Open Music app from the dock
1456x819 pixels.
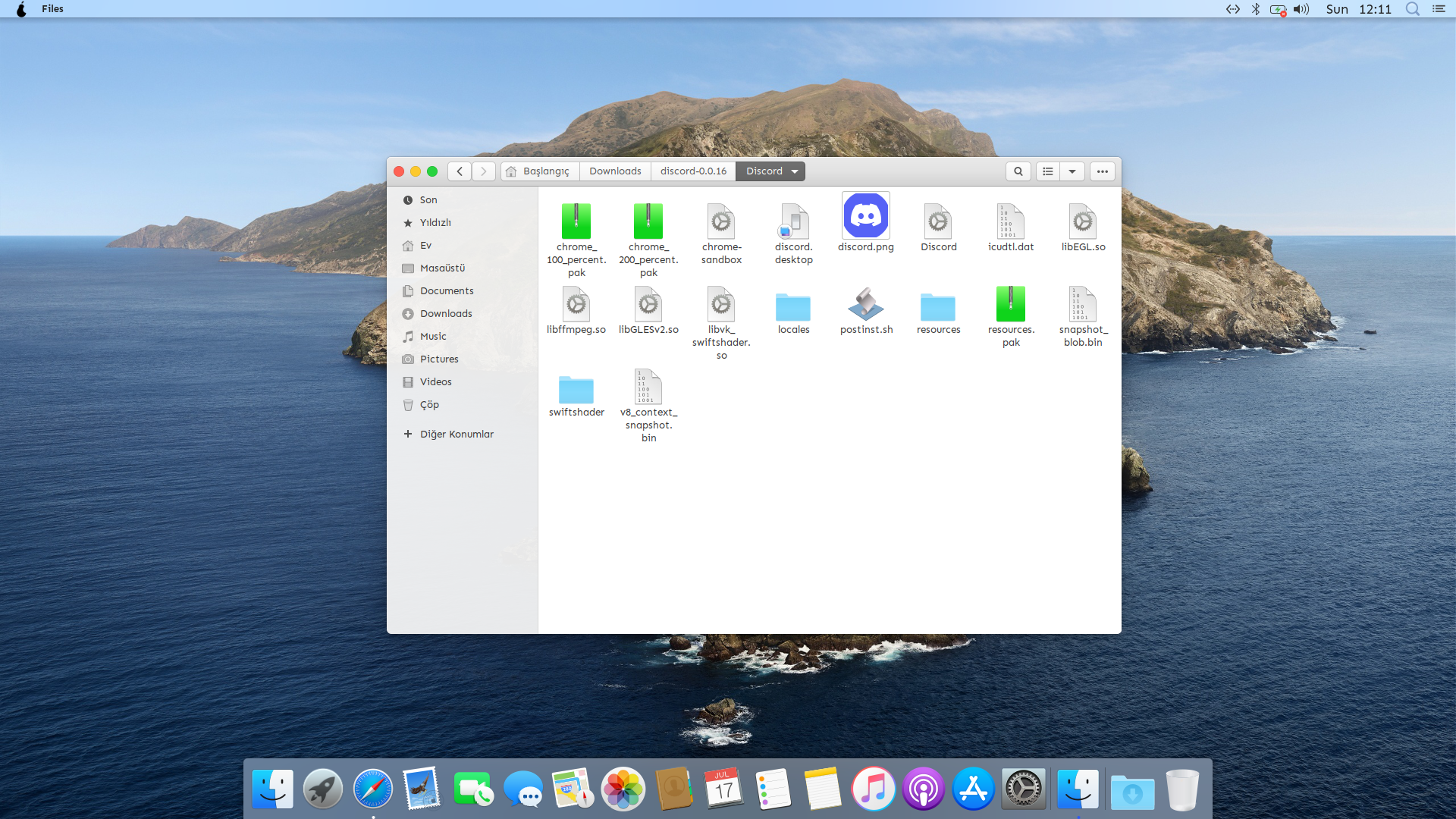(x=874, y=789)
